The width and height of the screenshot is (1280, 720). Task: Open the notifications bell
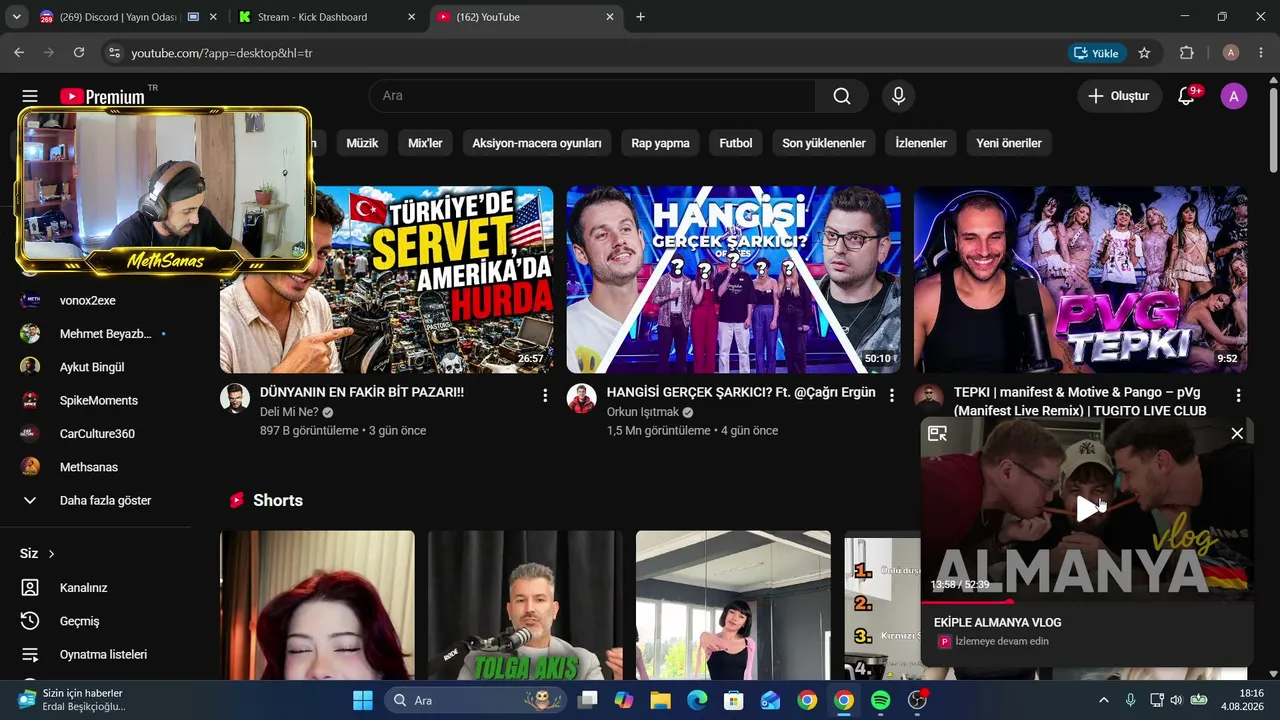point(1187,96)
